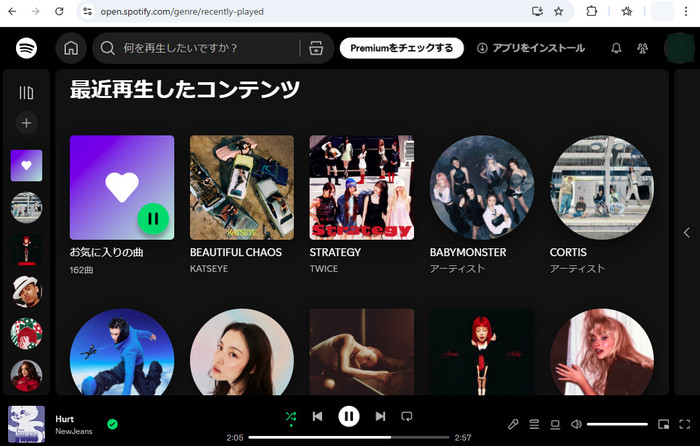Open the reclining woman album cover
Image resolution: width=700 pixels, height=446 pixels.
362,352
